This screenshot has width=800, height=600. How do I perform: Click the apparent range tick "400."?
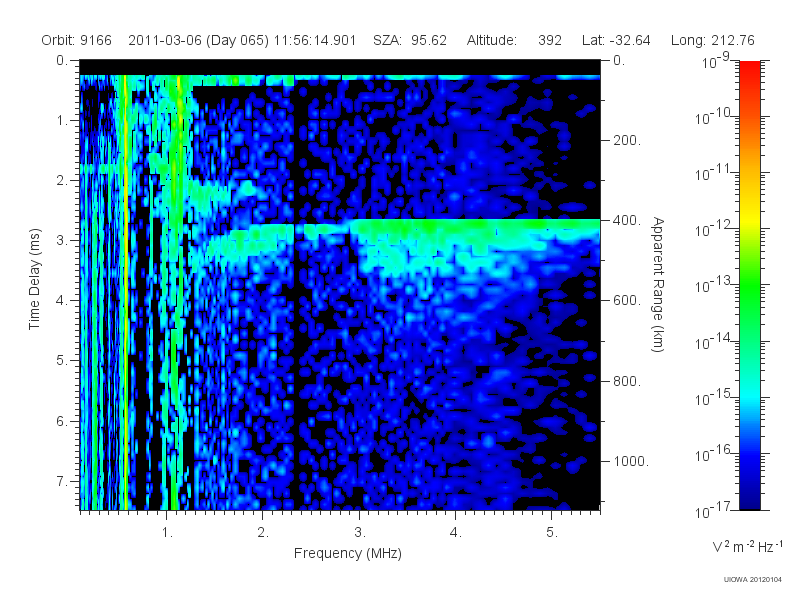(627, 220)
